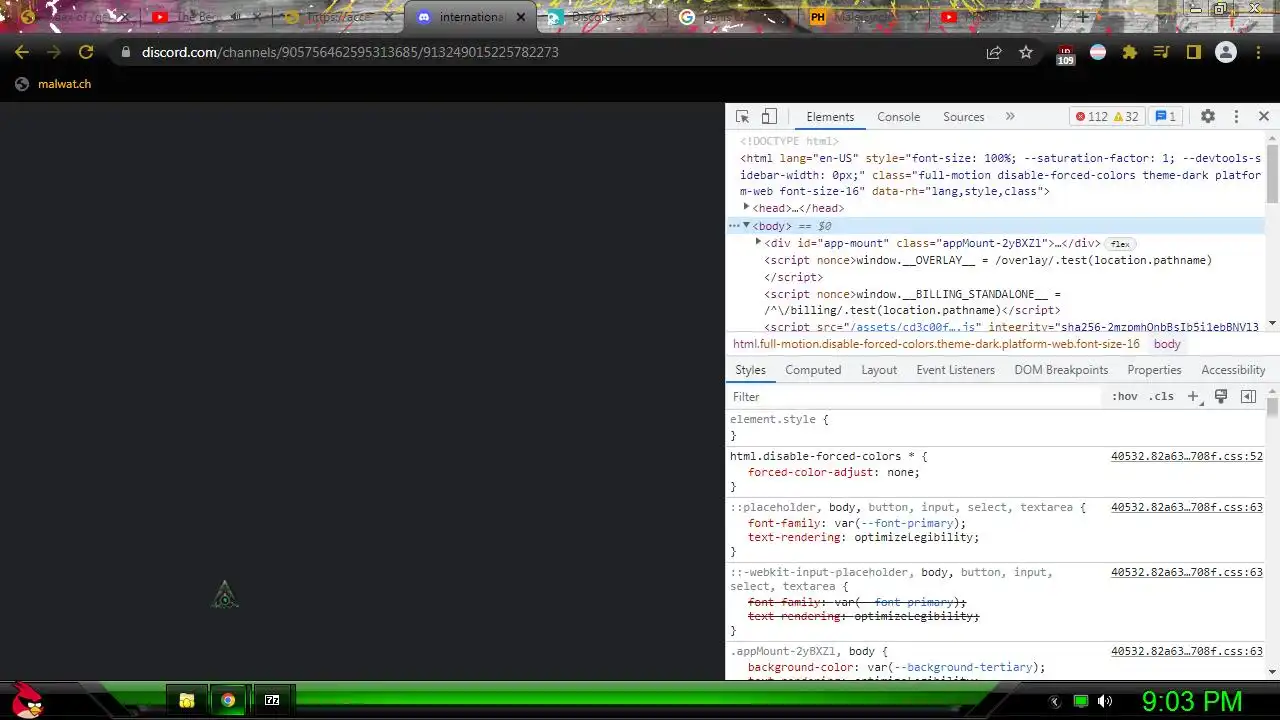This screenshot has width=1280, height=720.
Task: Toggle the browser side panel icon
Action: pos(1193,52)
